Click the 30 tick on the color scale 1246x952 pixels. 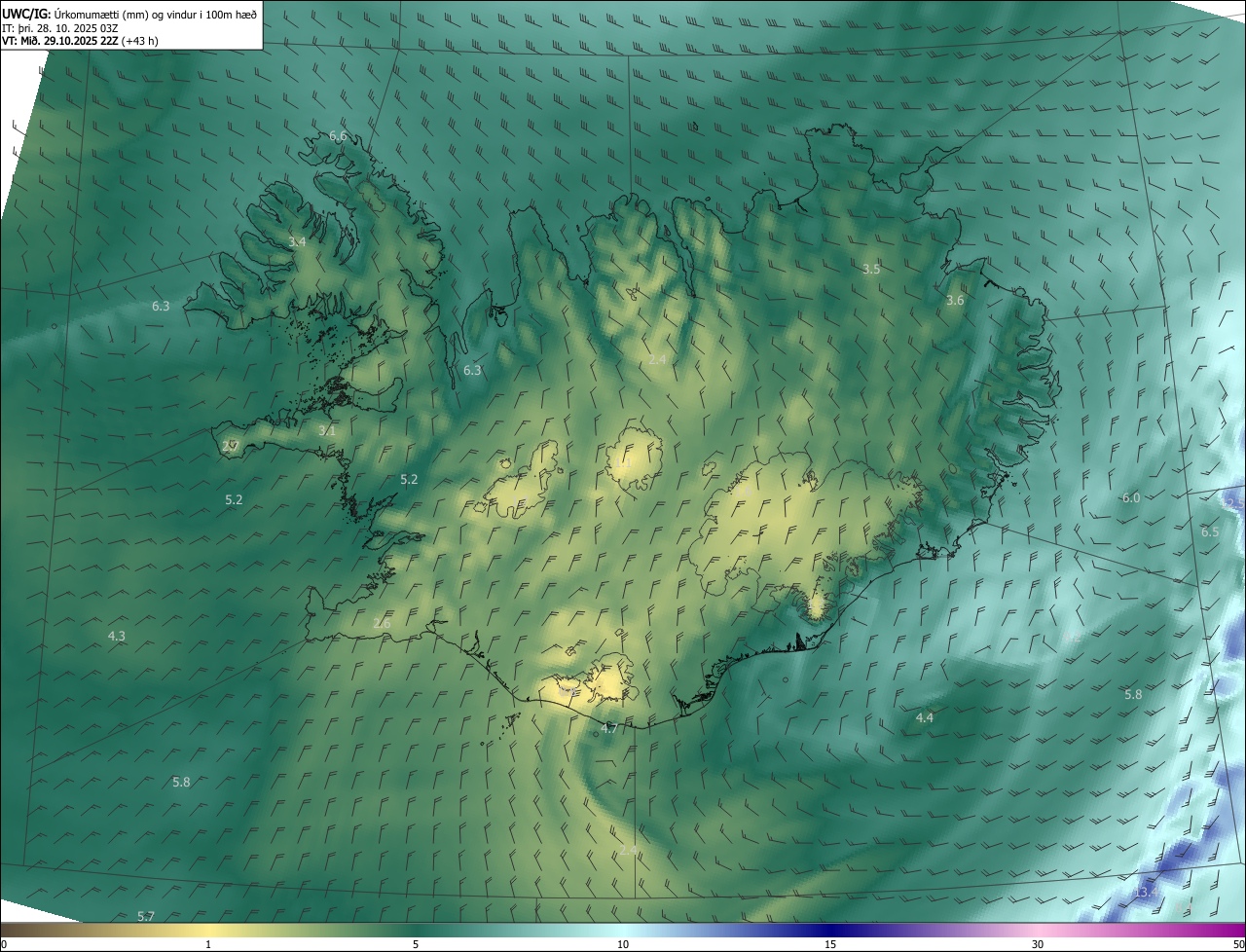[1038, 944]
